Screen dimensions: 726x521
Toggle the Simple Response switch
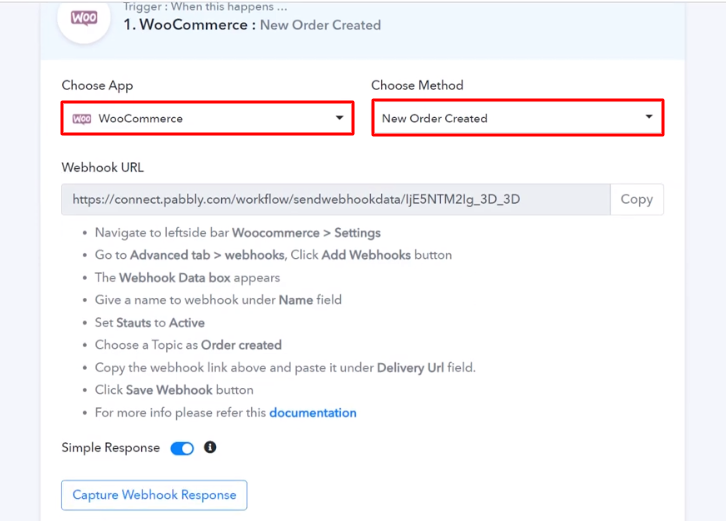click(x=182, y=448)
